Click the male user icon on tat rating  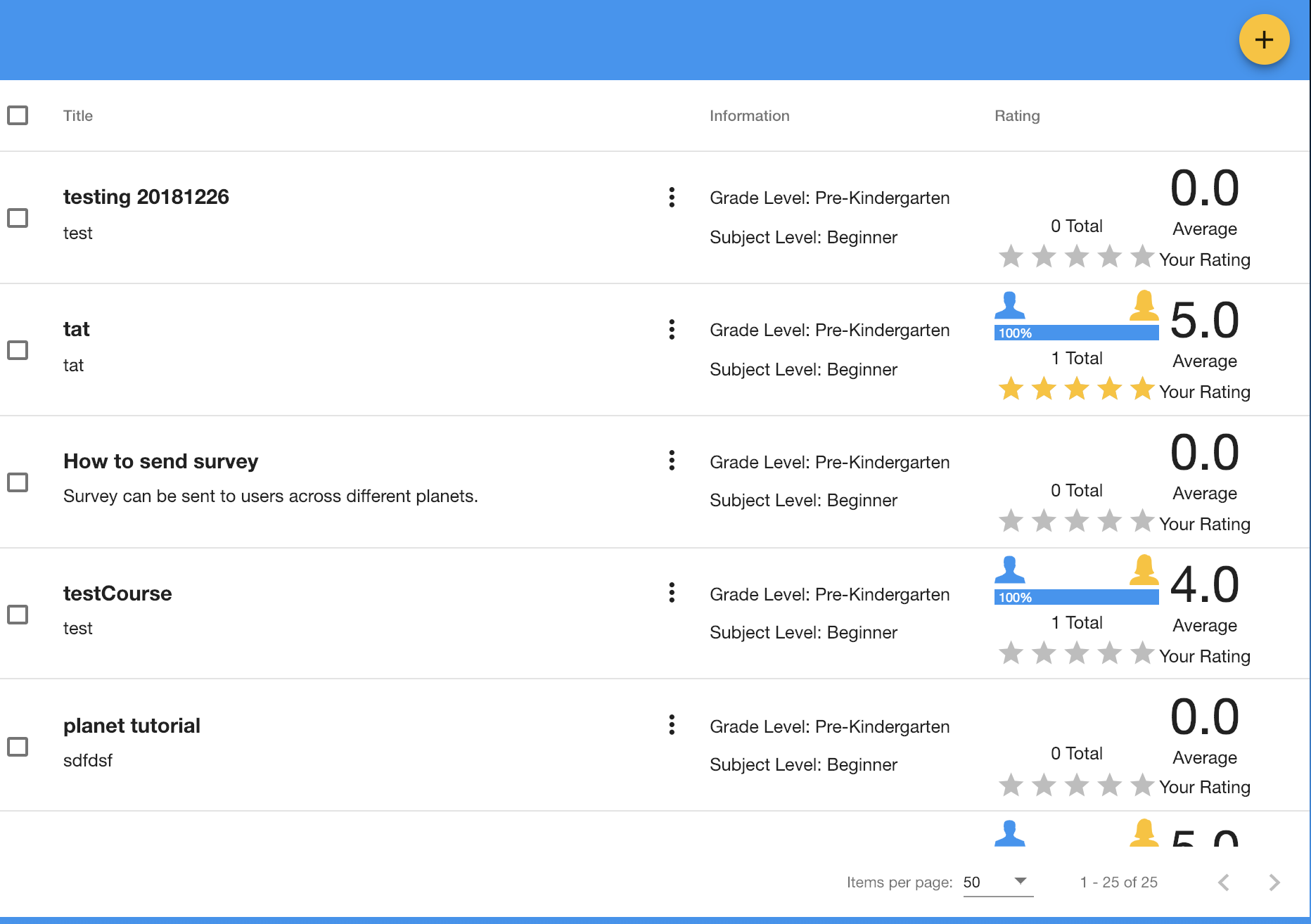click(x=1011, y=305)
